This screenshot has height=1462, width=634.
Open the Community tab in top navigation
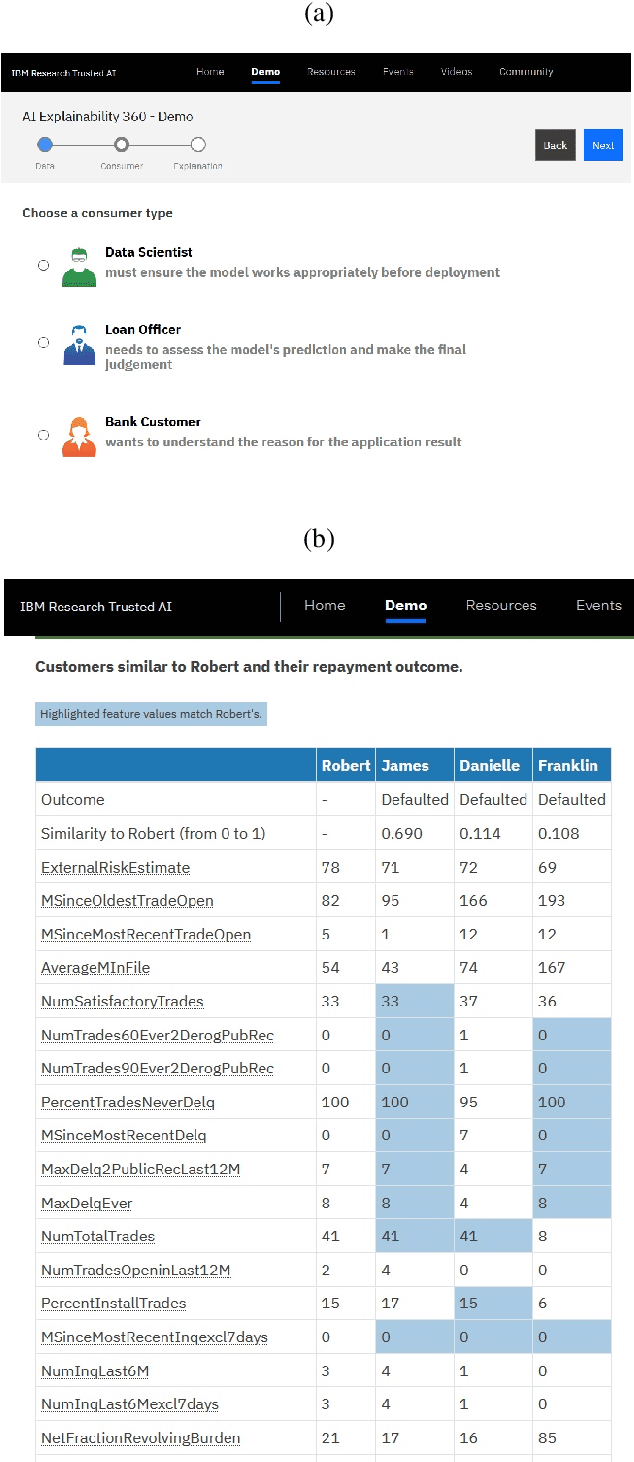coord(526,72)
